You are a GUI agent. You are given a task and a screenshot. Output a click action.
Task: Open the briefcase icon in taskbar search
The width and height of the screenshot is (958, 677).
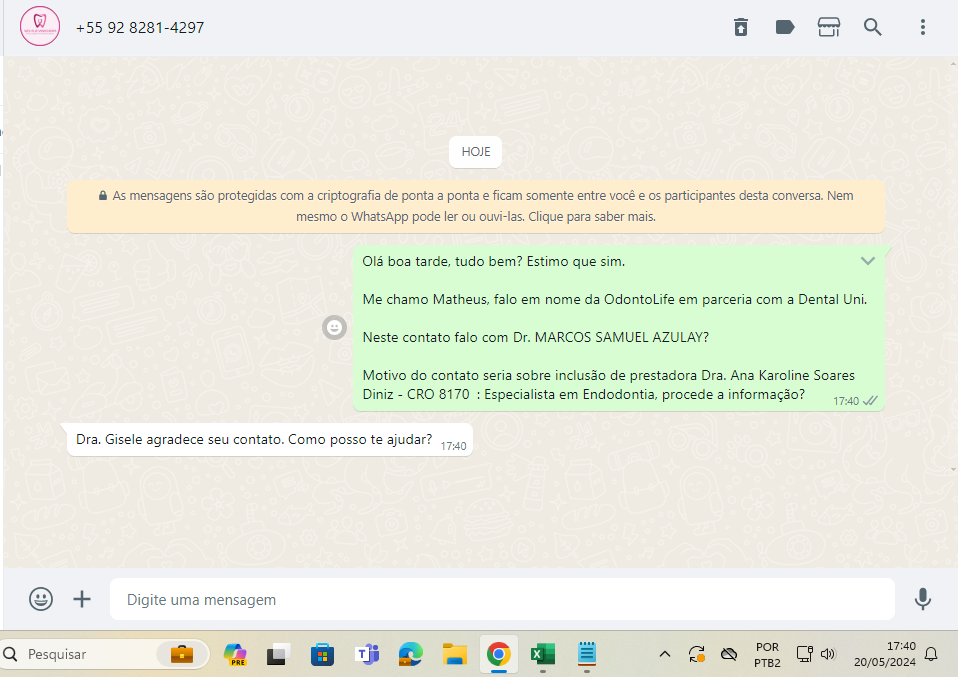point(181,654)
